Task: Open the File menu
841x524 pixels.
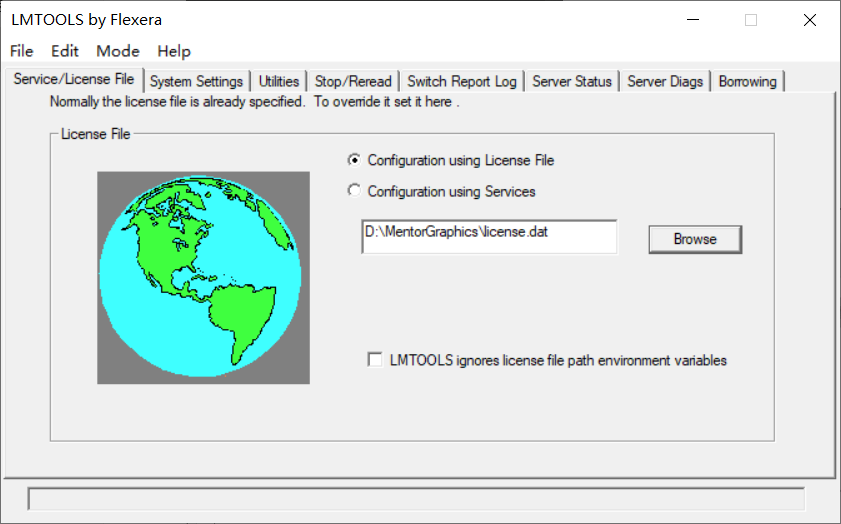Action: (21, 51)
